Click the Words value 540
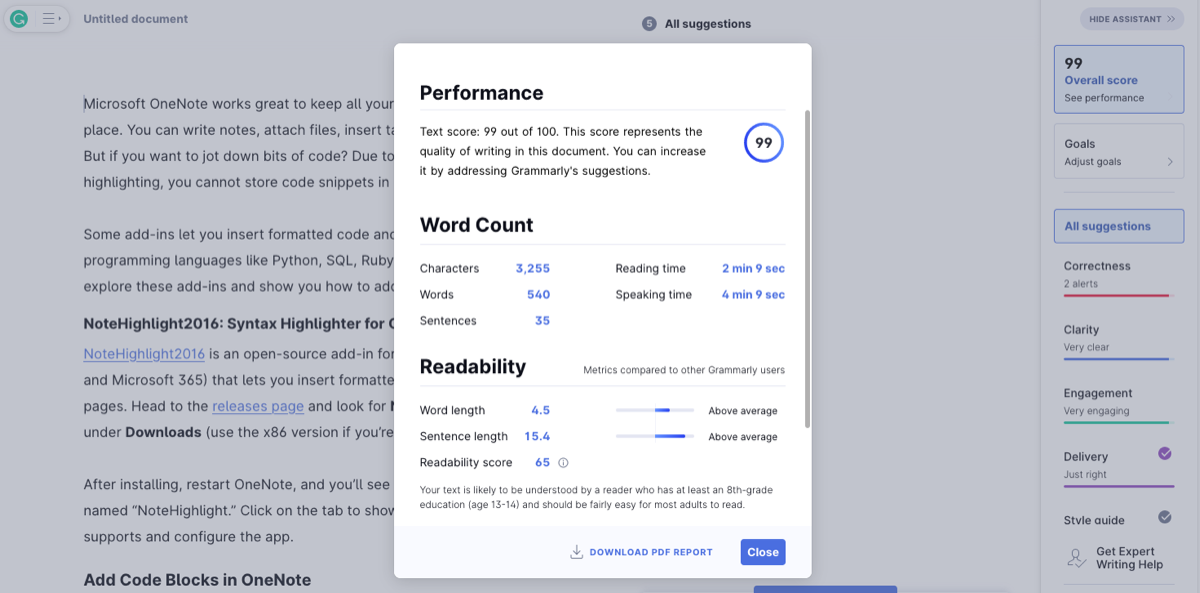1200x593 pixels. tap(538, 294)
